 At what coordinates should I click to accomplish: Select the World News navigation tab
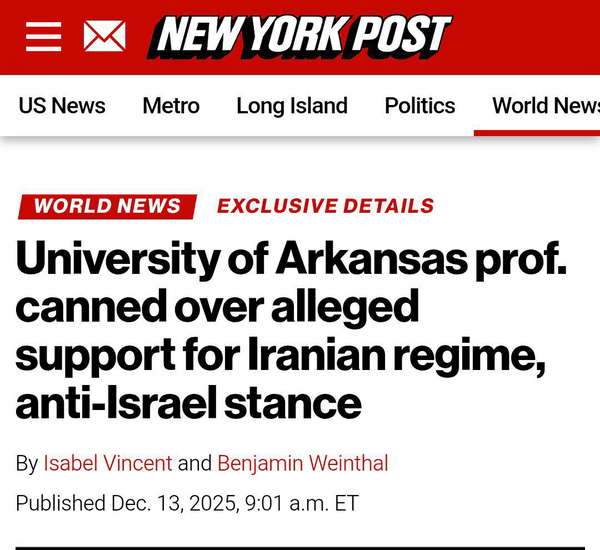coord(545,106)
